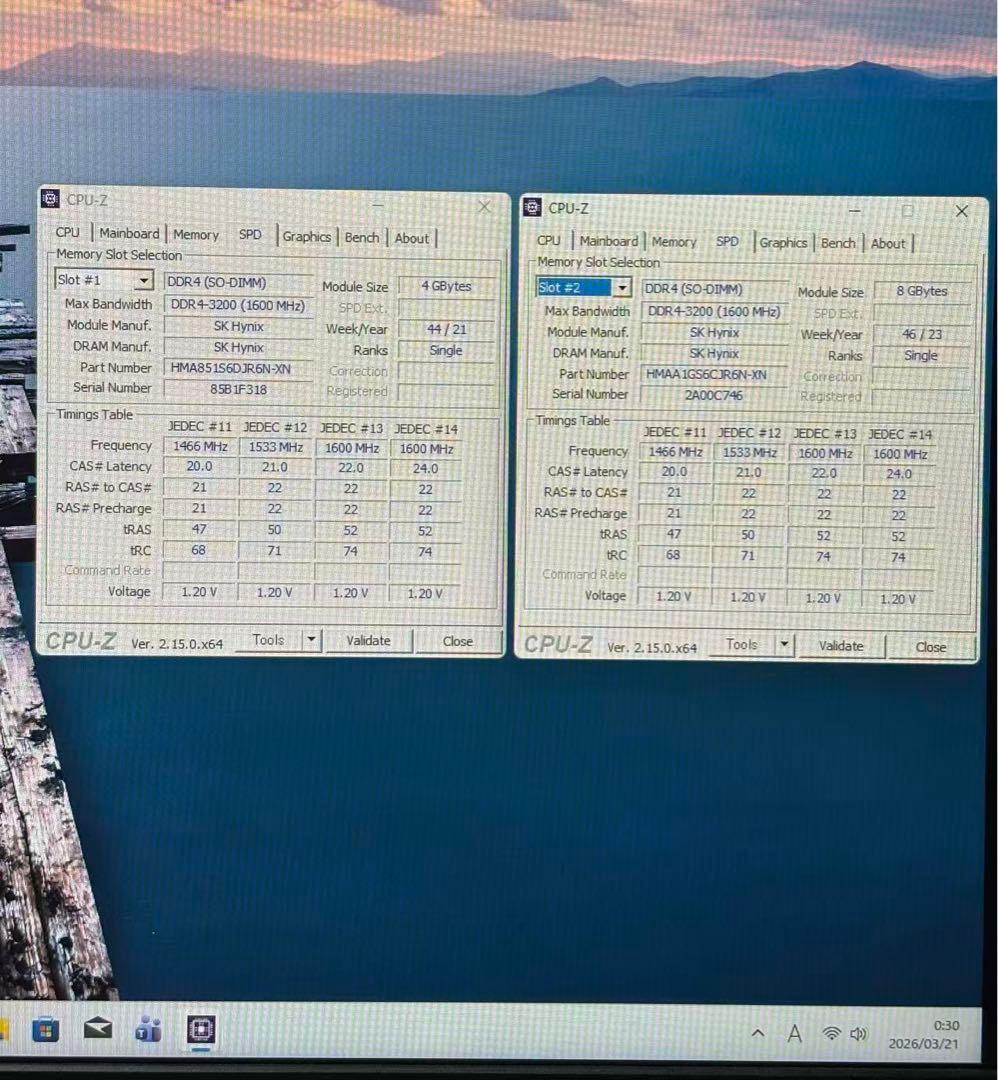Viewport: 998px width, 1080px height.
Task: Click serial number 2A00C746
Action: [x=714, y=395]
